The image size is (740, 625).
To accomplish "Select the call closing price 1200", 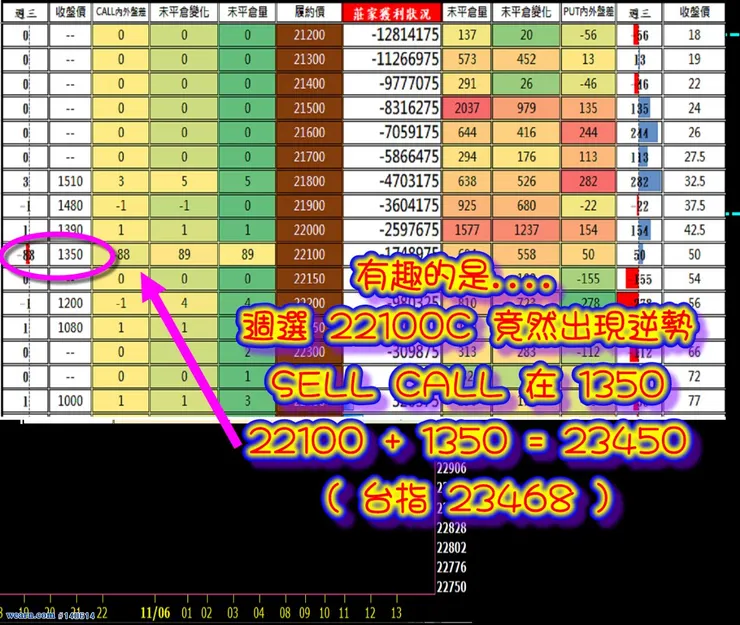I will click(70, 304).
